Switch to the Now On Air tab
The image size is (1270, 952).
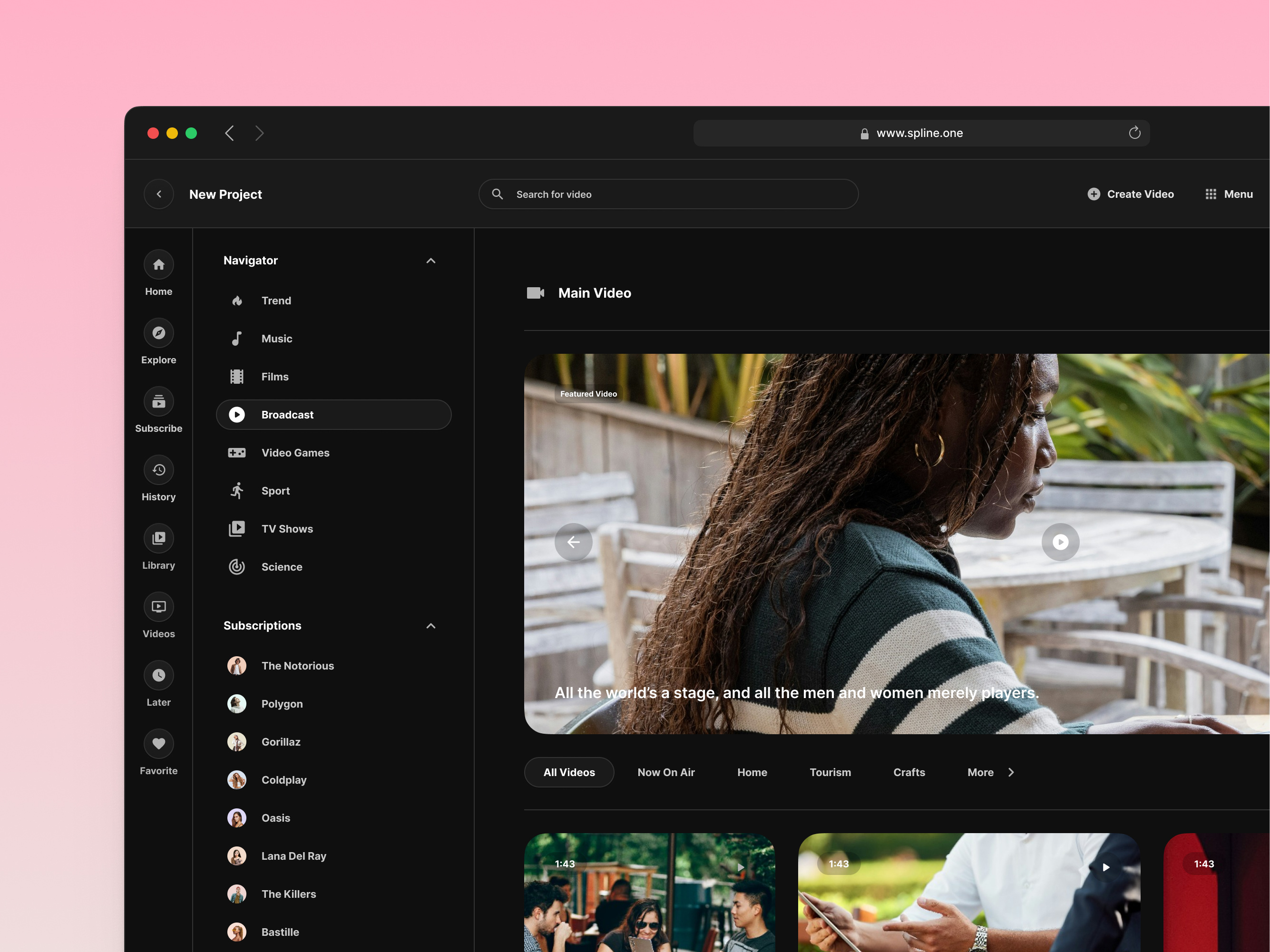(x=665, y=772)
